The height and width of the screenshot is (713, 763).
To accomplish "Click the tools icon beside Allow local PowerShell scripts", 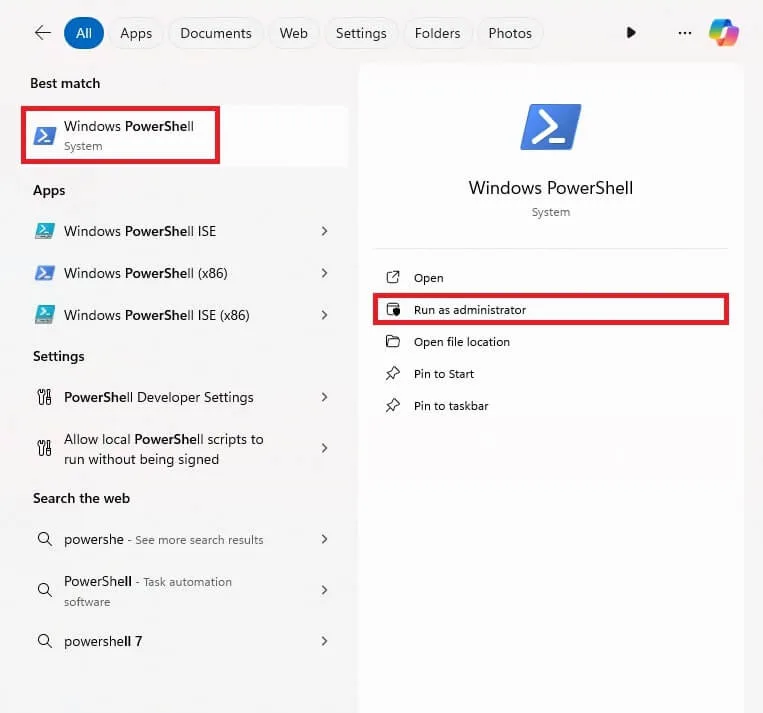I will pyautogui.click(x=44, y=448).
